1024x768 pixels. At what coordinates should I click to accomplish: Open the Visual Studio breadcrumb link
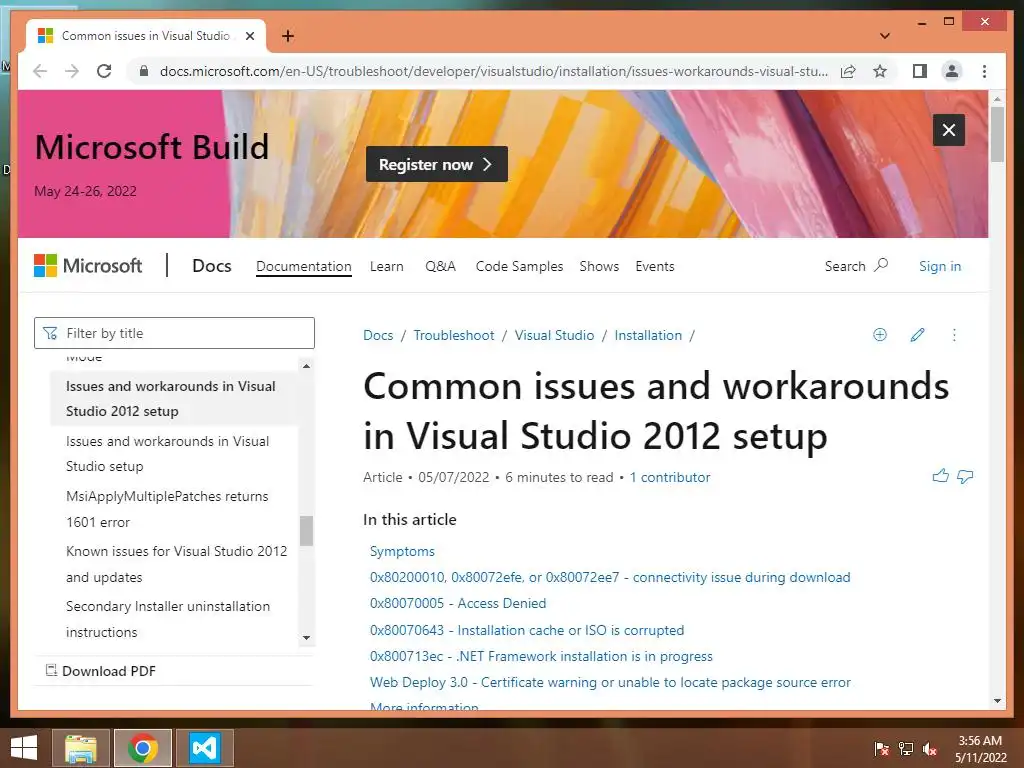[554, 335]
